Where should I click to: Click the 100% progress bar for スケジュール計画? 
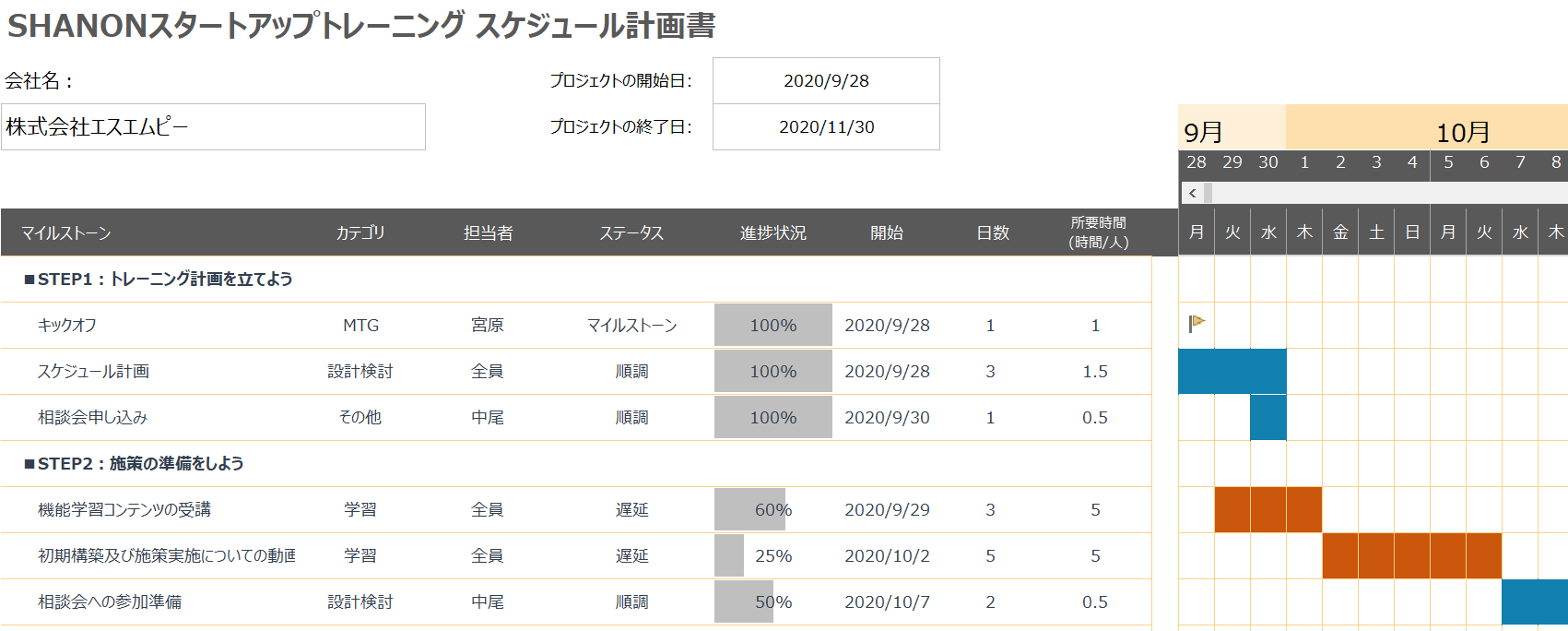pos(772,371)
